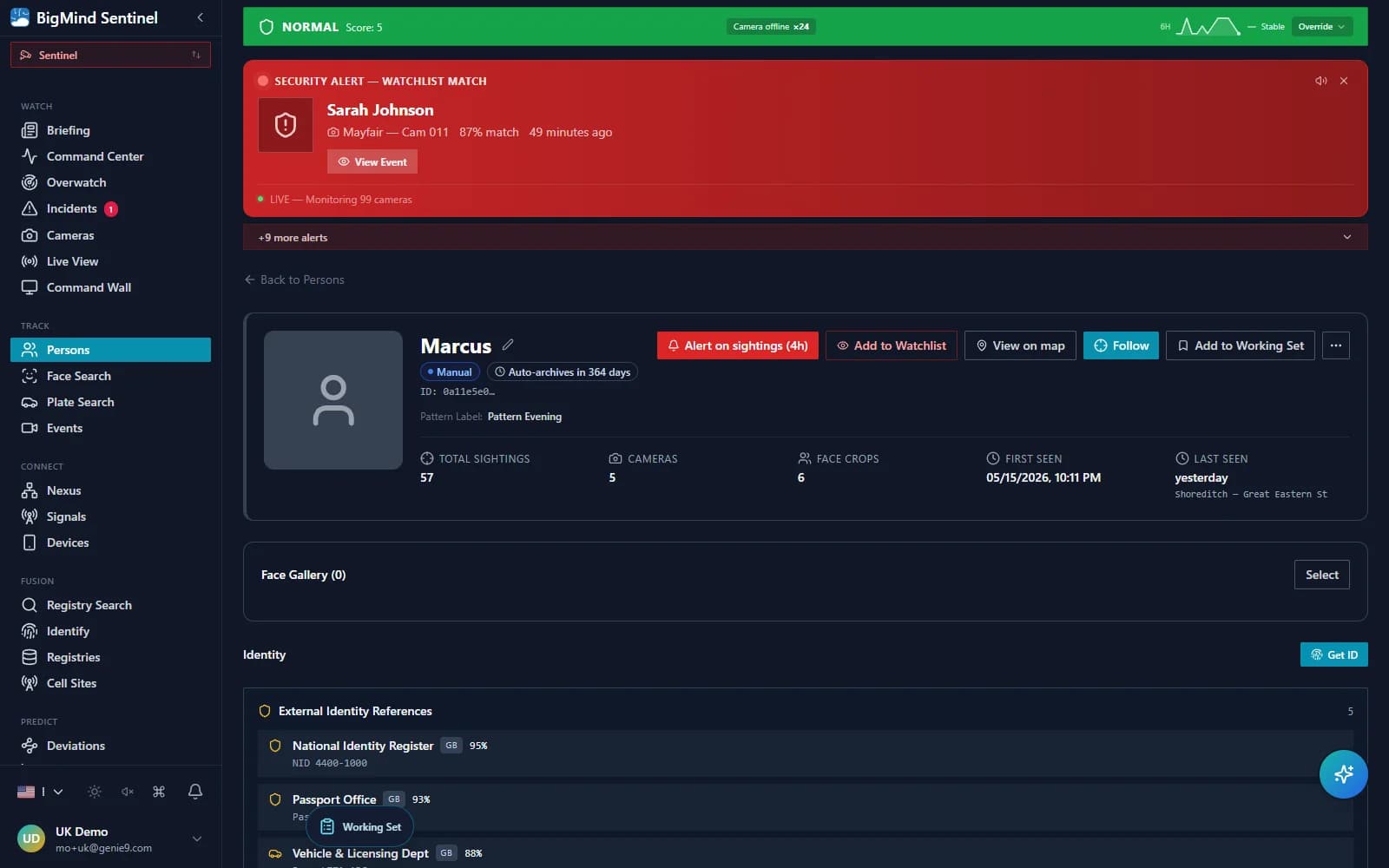Mute the security alert sound
The height and width of the screenshot is (868, 1389).
[1321, 81]
